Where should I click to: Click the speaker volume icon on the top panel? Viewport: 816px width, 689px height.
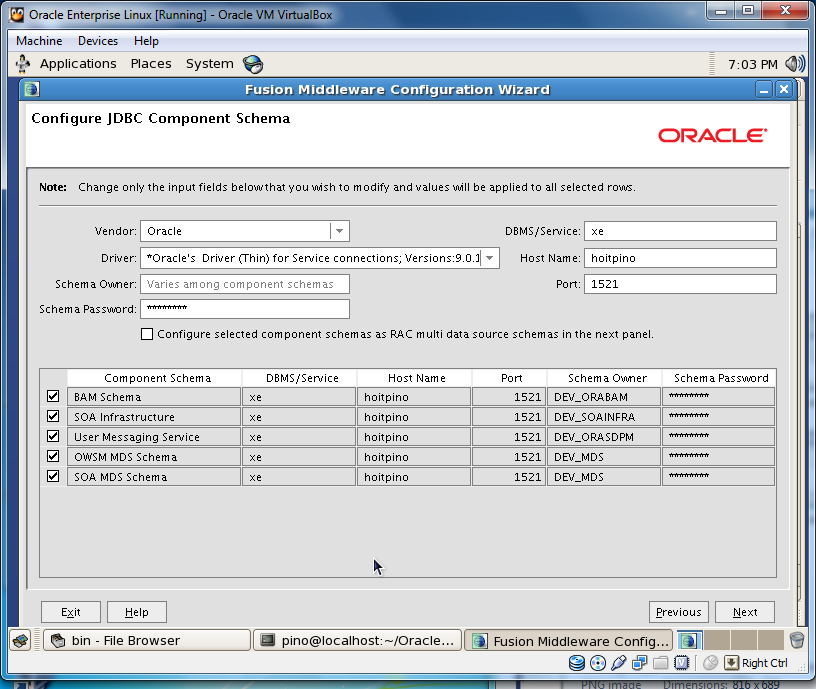(793, 63)
